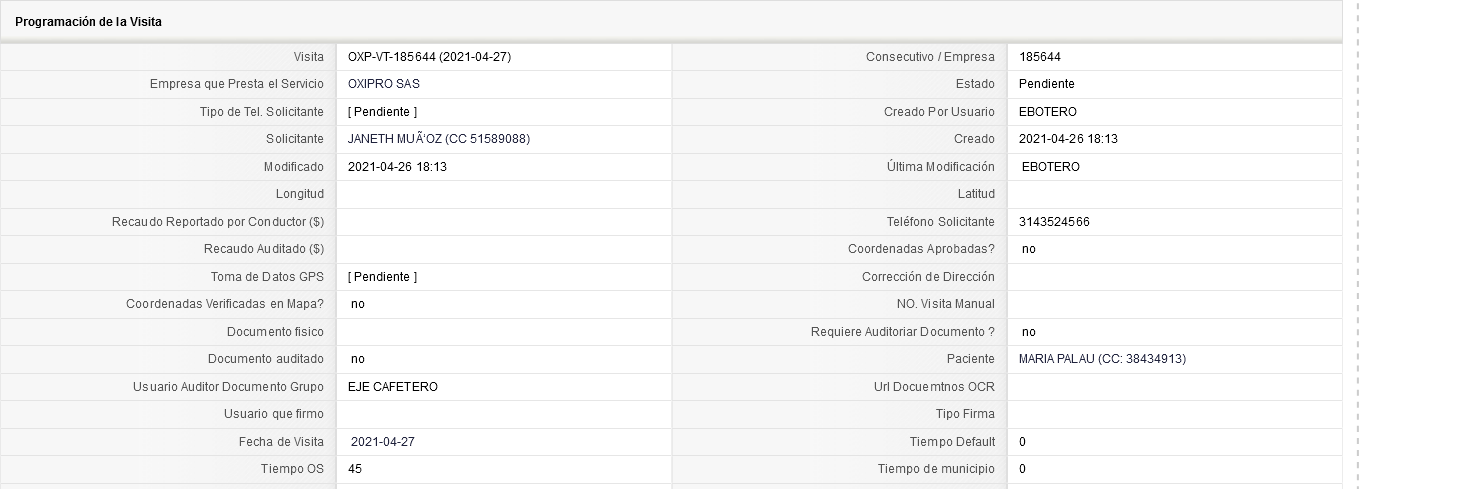1482x489 pixels.
Task: Click the Creado Por Usuario value EBOTERO
Action: click(x=1048, y=112)
